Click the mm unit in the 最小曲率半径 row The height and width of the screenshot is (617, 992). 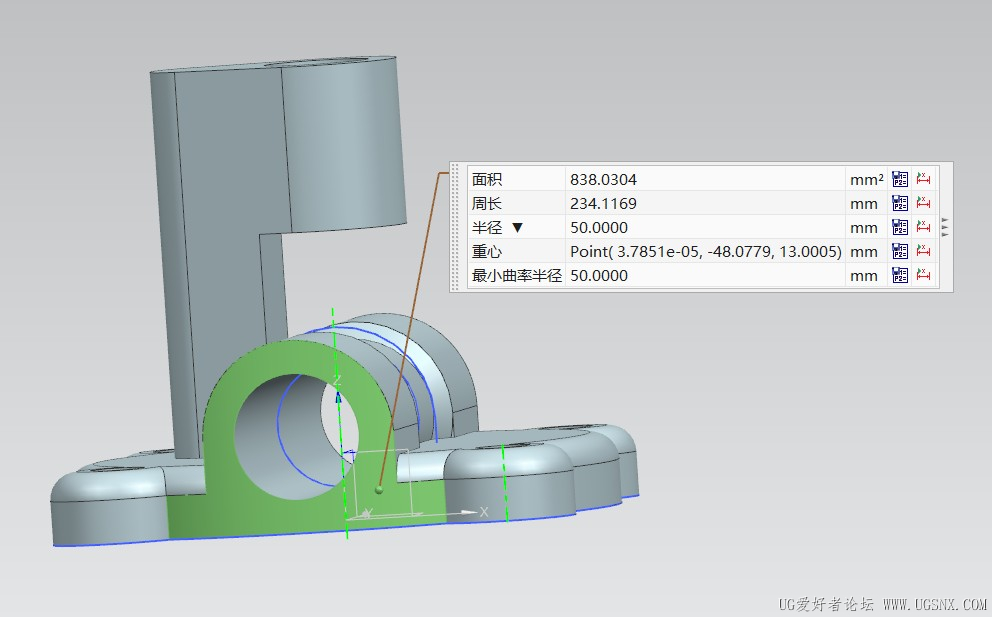coord(864,277)
